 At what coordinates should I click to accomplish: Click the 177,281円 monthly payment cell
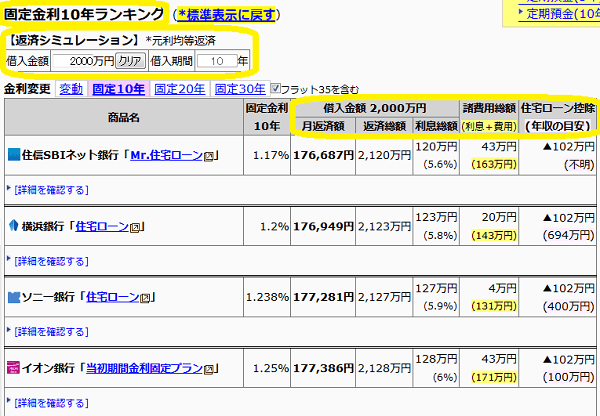[323, 297]
